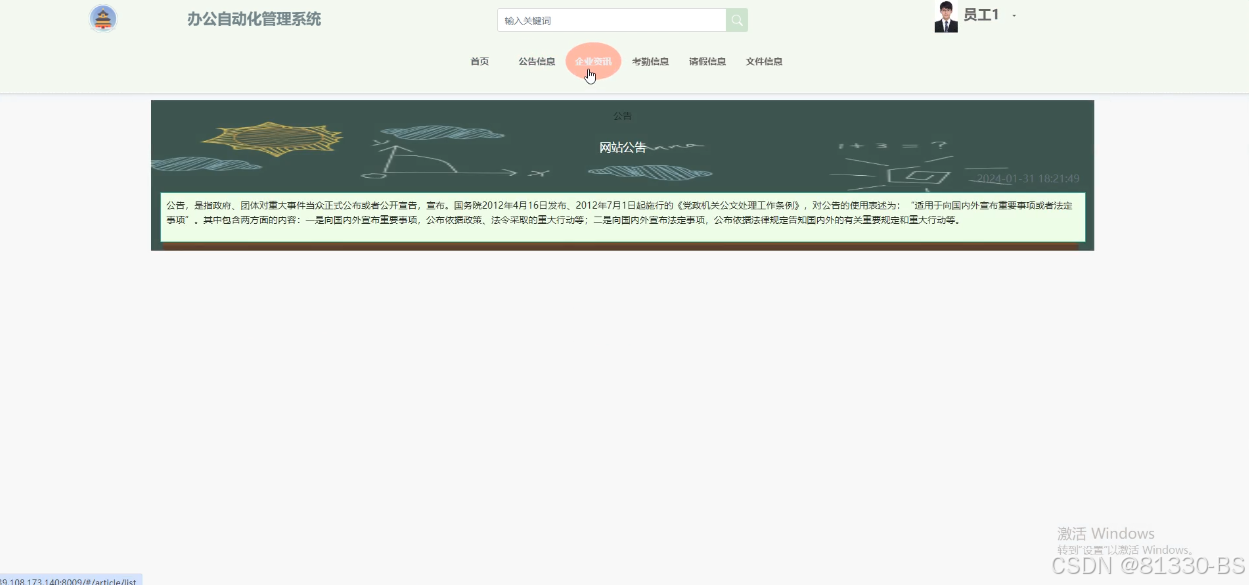Open 文件信息 menu item
This screenshot has width=1249, height=585.
764,62
